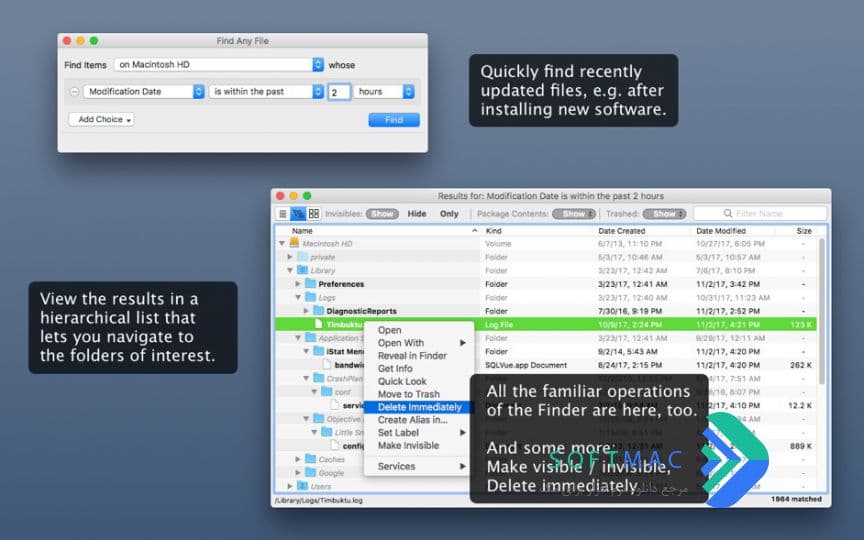The width and height of the screenshot is (864, 540).
Task: Open the Add Choice dropdown
Action: coord(101,120)
